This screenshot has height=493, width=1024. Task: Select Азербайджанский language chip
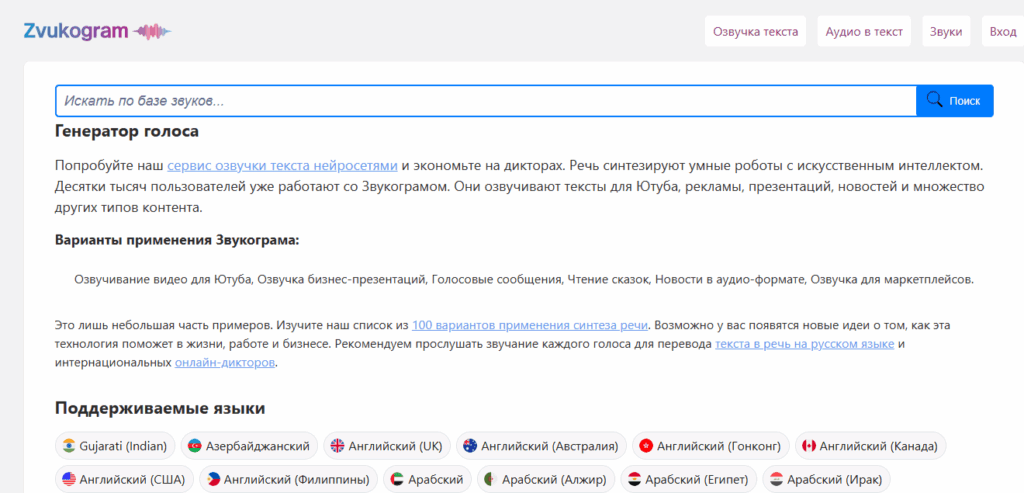click(x=249, y=446)
